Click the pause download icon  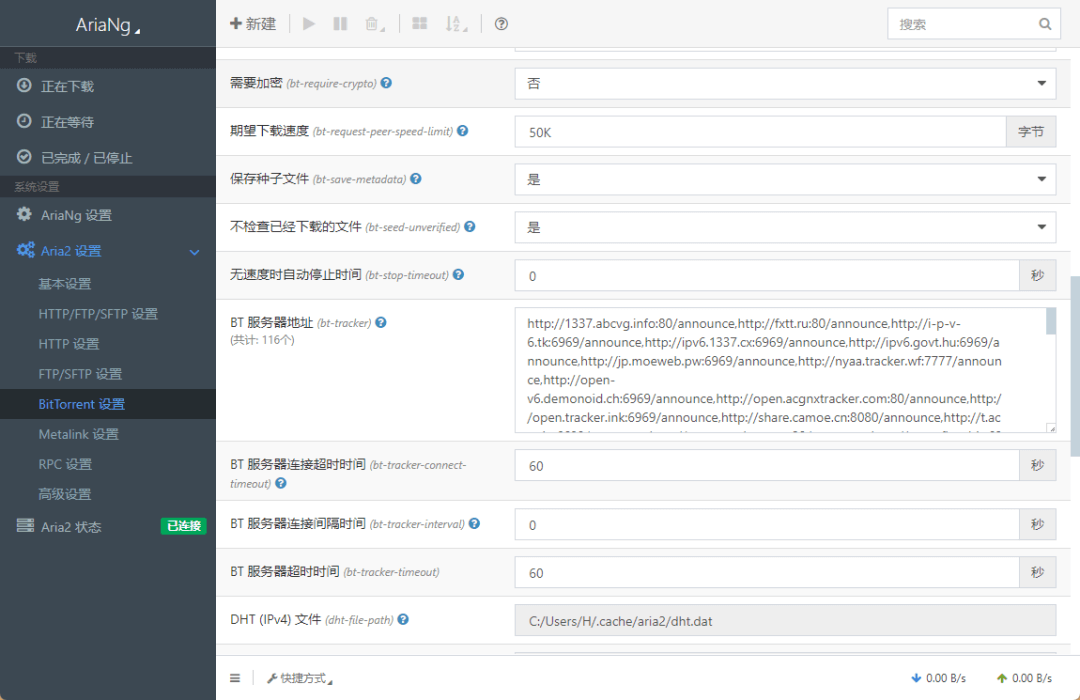tap(340, 24)
